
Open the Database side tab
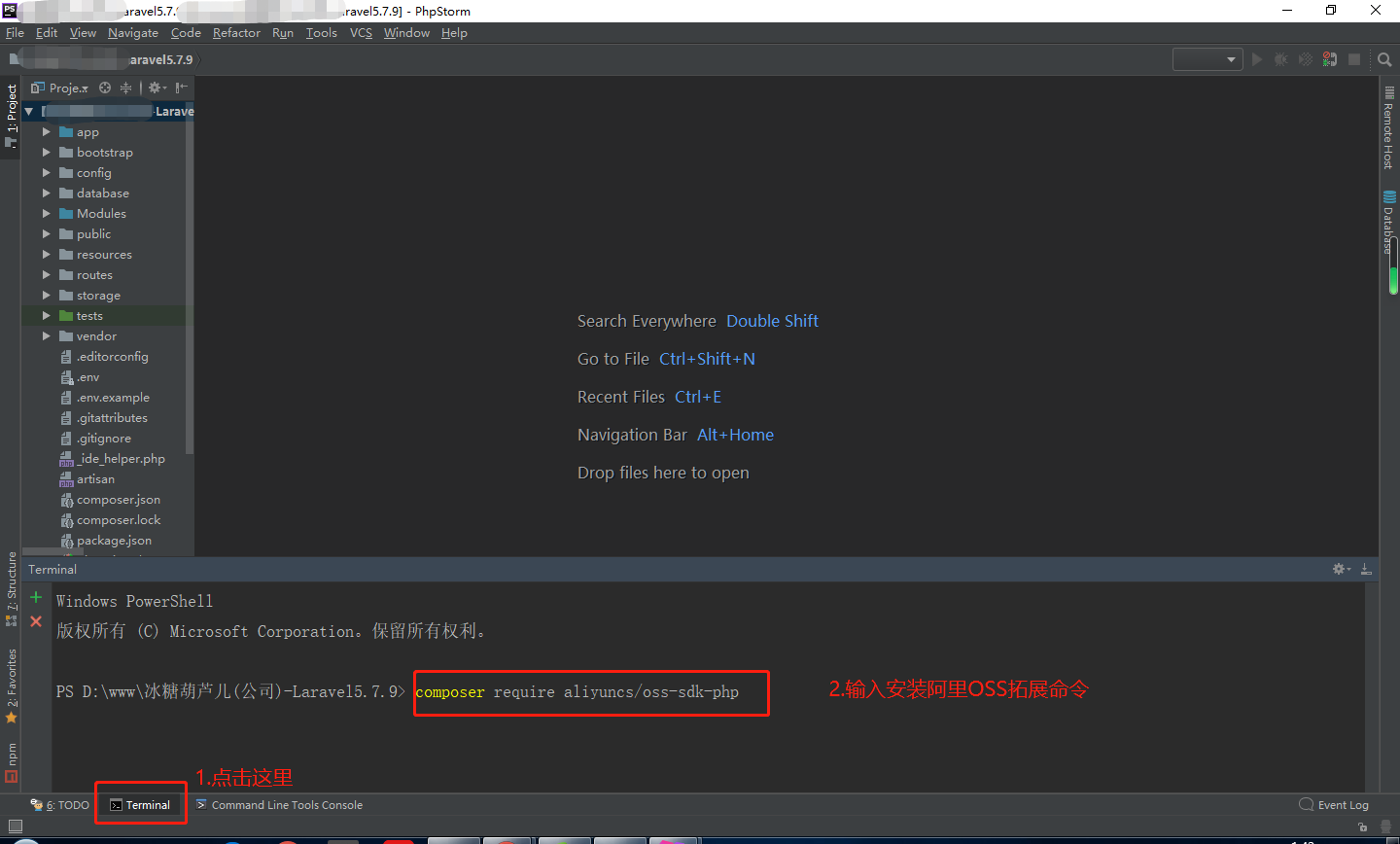pos(1389,223)
